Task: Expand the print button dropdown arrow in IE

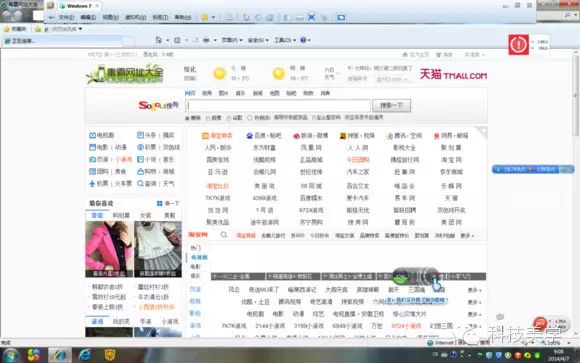Action: point(215,40)
